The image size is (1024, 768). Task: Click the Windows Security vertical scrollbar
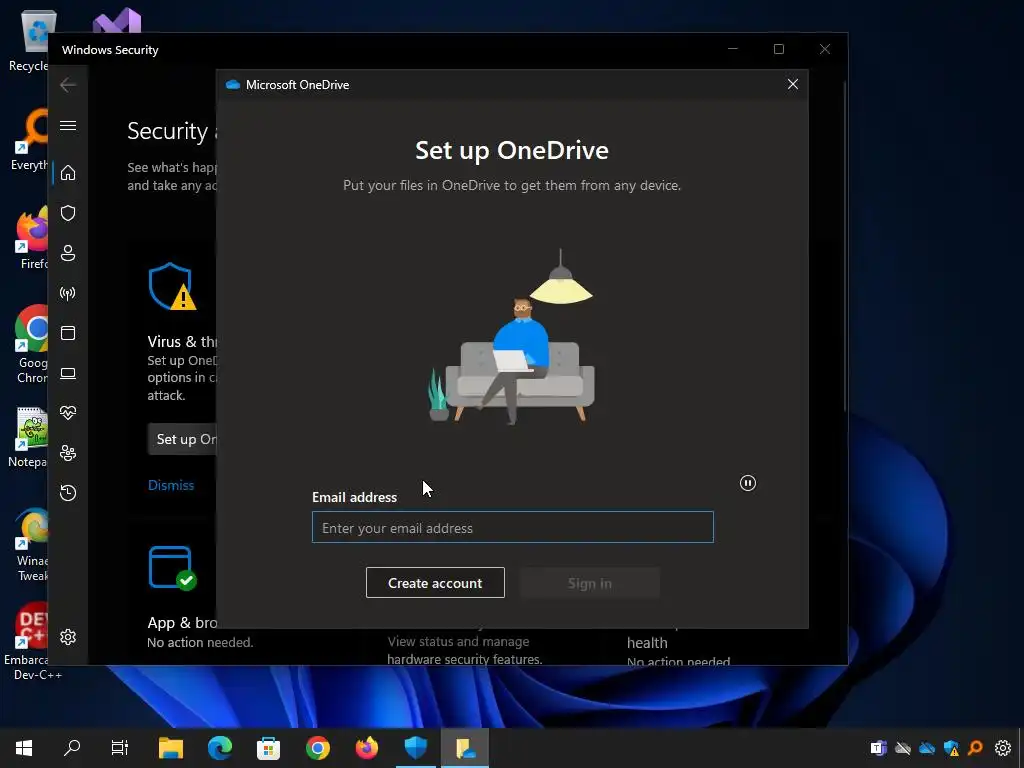click(x=844, y=246)
